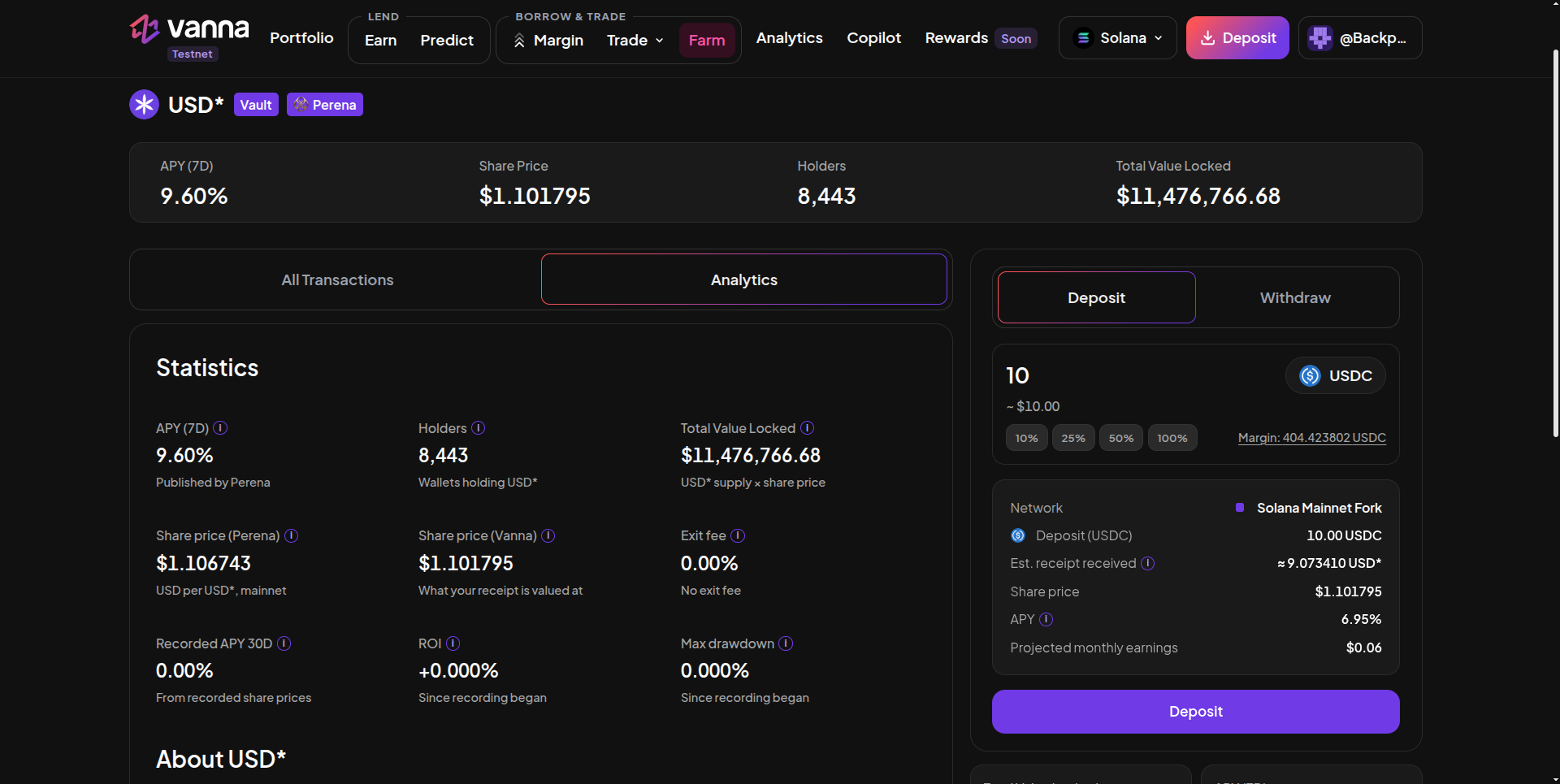Switch to the All Transactions tab

pyautogui.click(x=337, y=279)
